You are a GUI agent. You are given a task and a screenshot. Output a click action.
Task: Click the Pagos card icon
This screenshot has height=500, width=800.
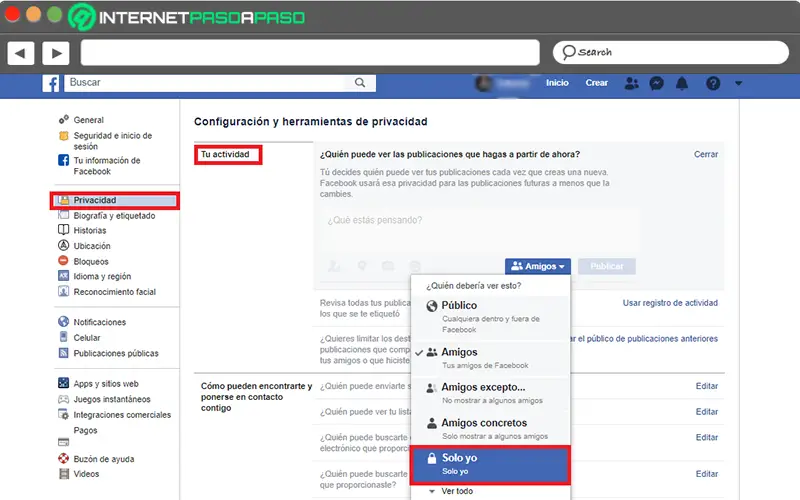(63, 442)
